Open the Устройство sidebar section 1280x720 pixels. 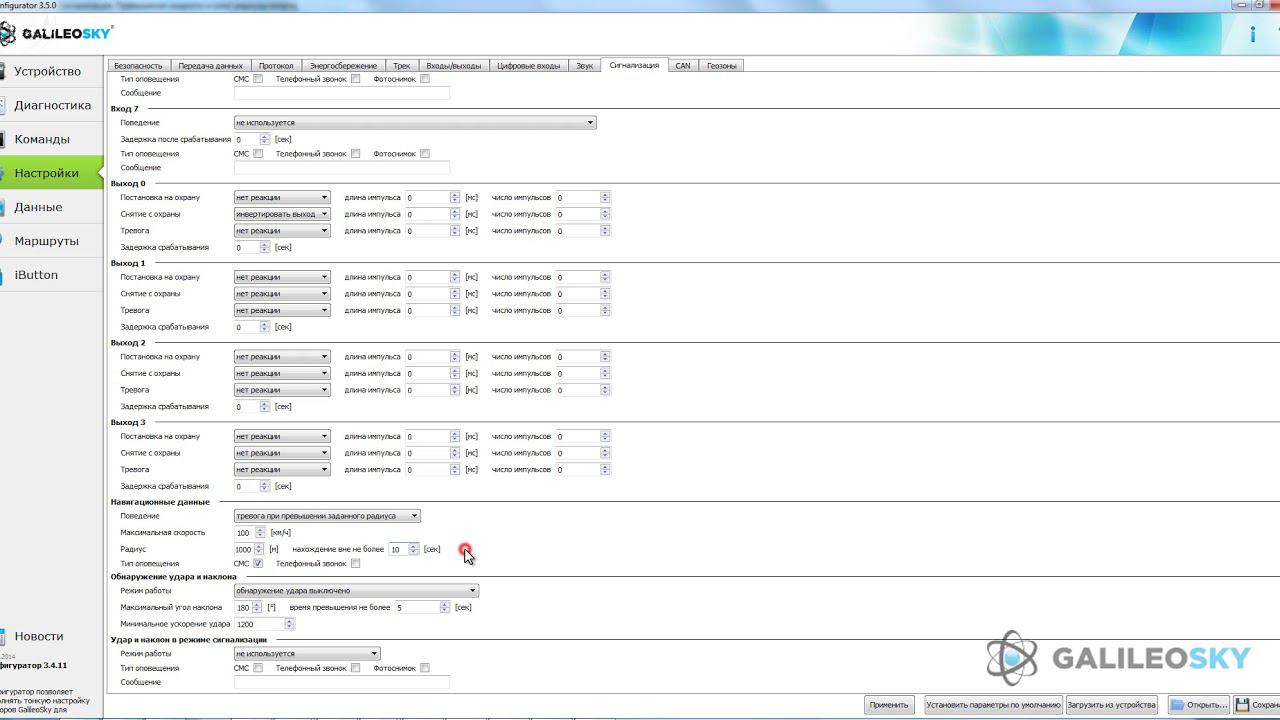pyautogui.click(x=48, y=72)
